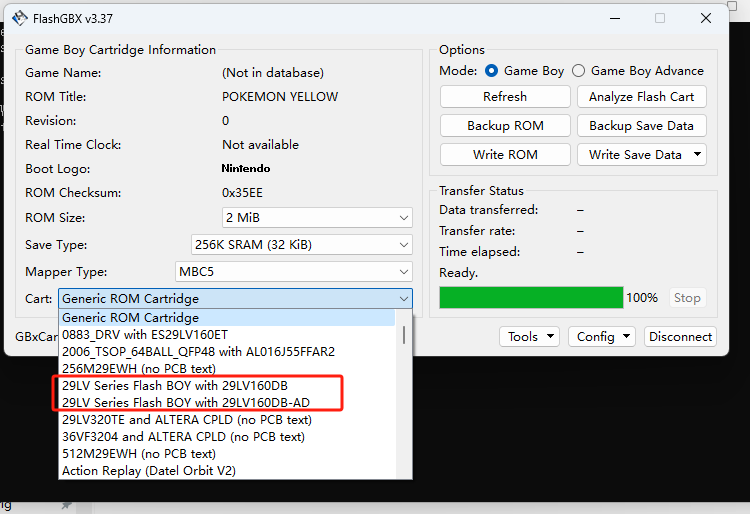This screenshot has height=514, width=750.
Task: Open the Save Type combo box
Action: tap(301, 245)
